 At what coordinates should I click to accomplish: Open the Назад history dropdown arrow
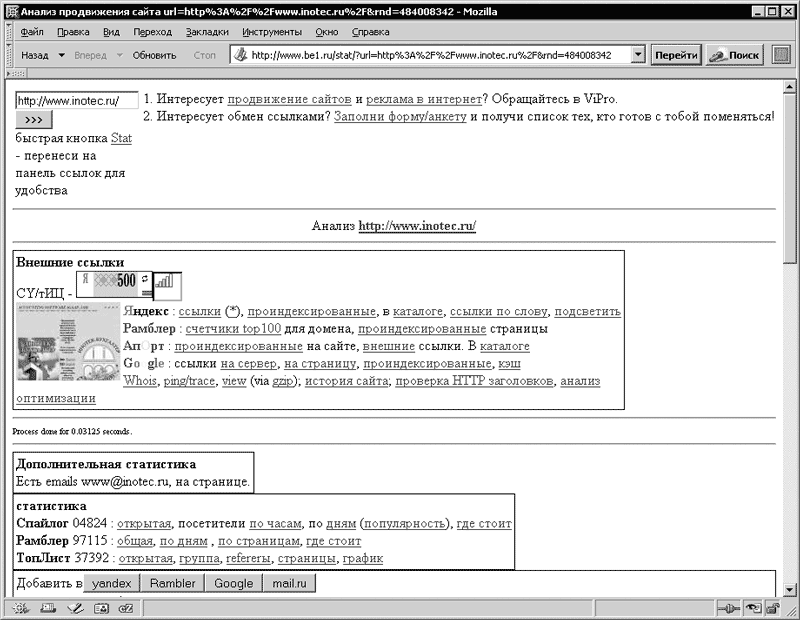61,55
